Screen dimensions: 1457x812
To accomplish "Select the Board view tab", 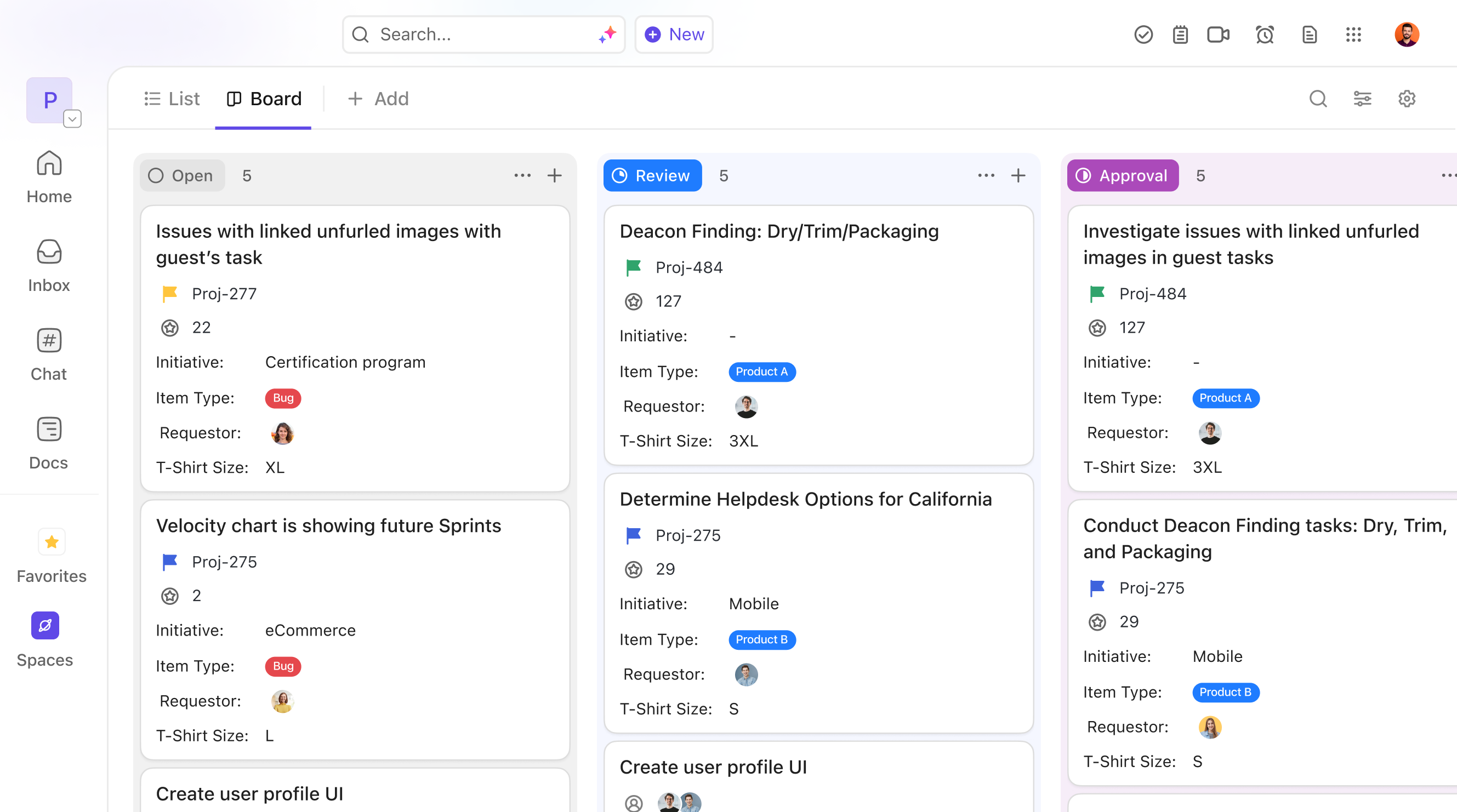I will tap(264, 99).
